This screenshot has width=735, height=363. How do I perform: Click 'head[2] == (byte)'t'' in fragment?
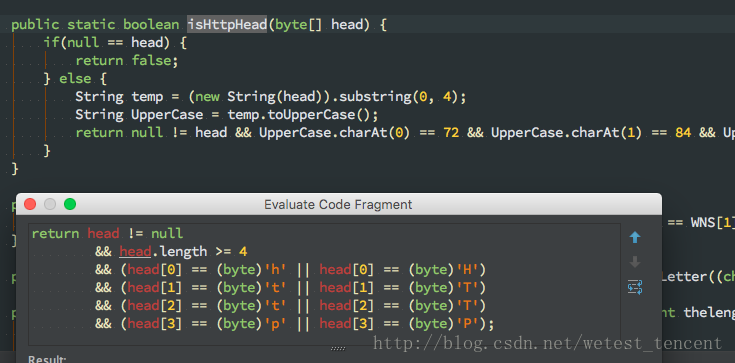tap(207, 305)
